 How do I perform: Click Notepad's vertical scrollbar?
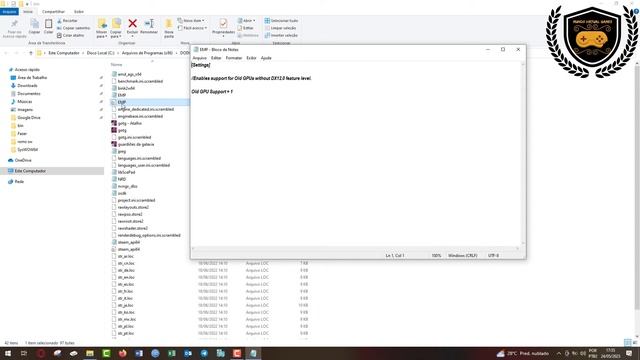coord(523,154)
